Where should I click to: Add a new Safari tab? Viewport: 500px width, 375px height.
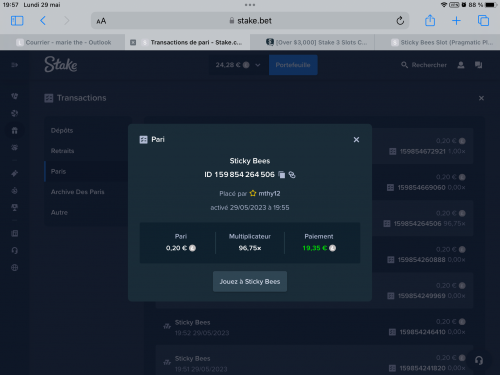pyautogui.click(x=456, y=21)
